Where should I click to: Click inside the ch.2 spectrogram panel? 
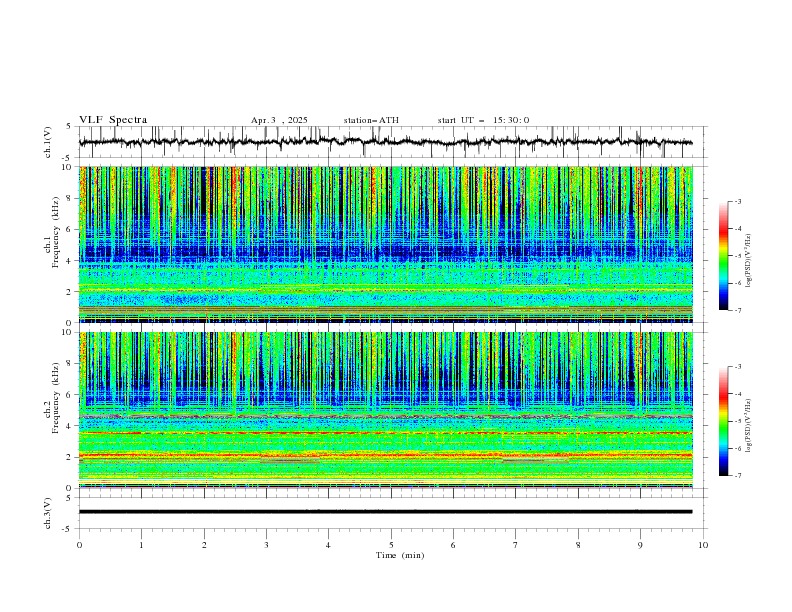(386, 410)
